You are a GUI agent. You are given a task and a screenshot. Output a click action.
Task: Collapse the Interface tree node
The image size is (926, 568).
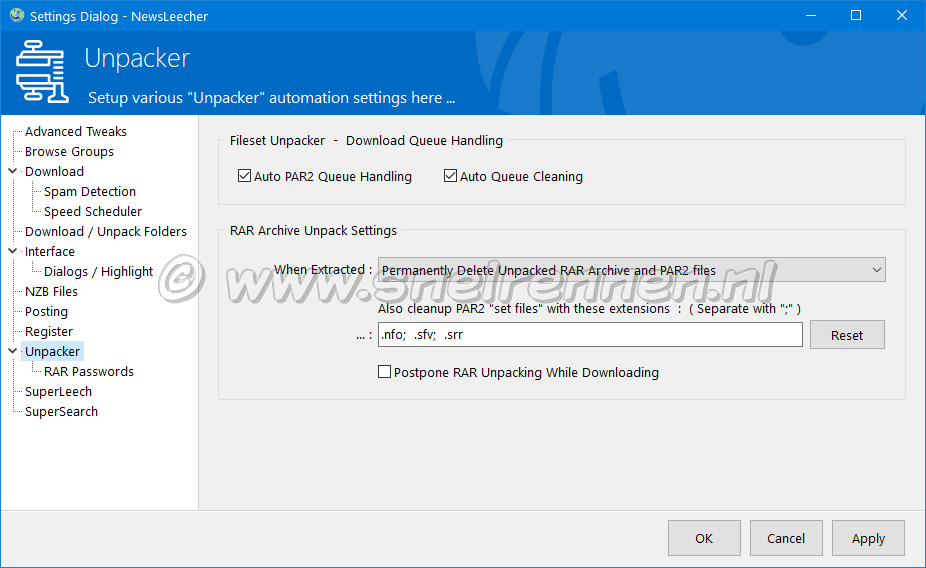tap(12, 251)
